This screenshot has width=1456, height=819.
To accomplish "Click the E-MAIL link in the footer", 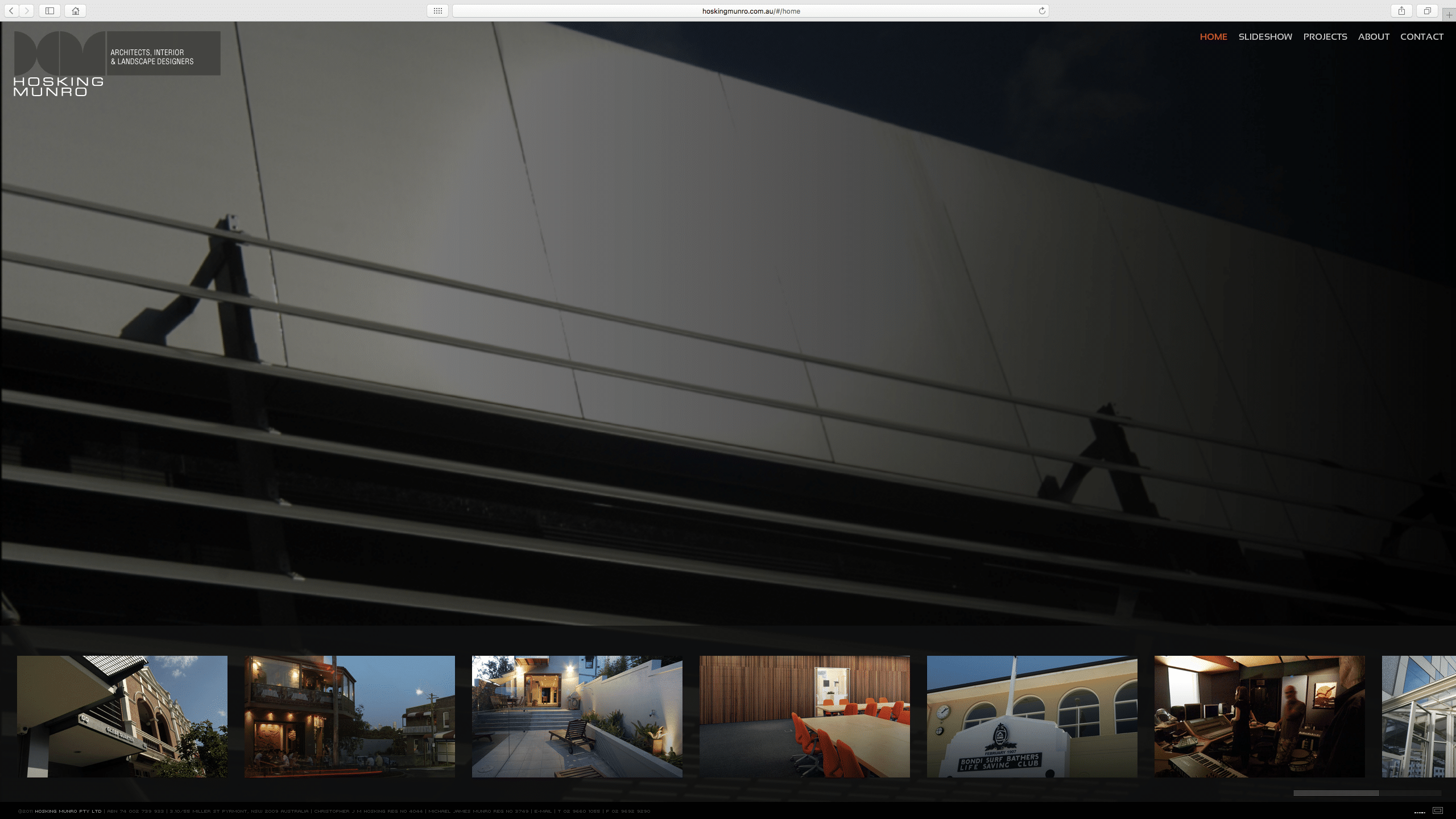I will pos(543,811).
